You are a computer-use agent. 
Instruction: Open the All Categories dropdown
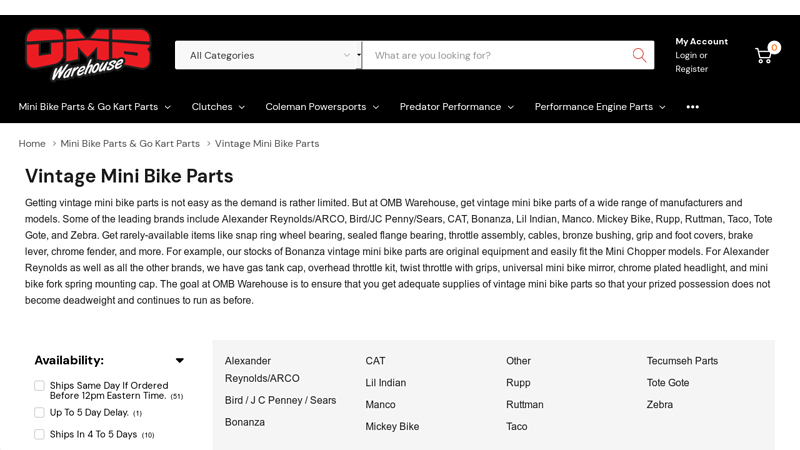pos(268,55)
